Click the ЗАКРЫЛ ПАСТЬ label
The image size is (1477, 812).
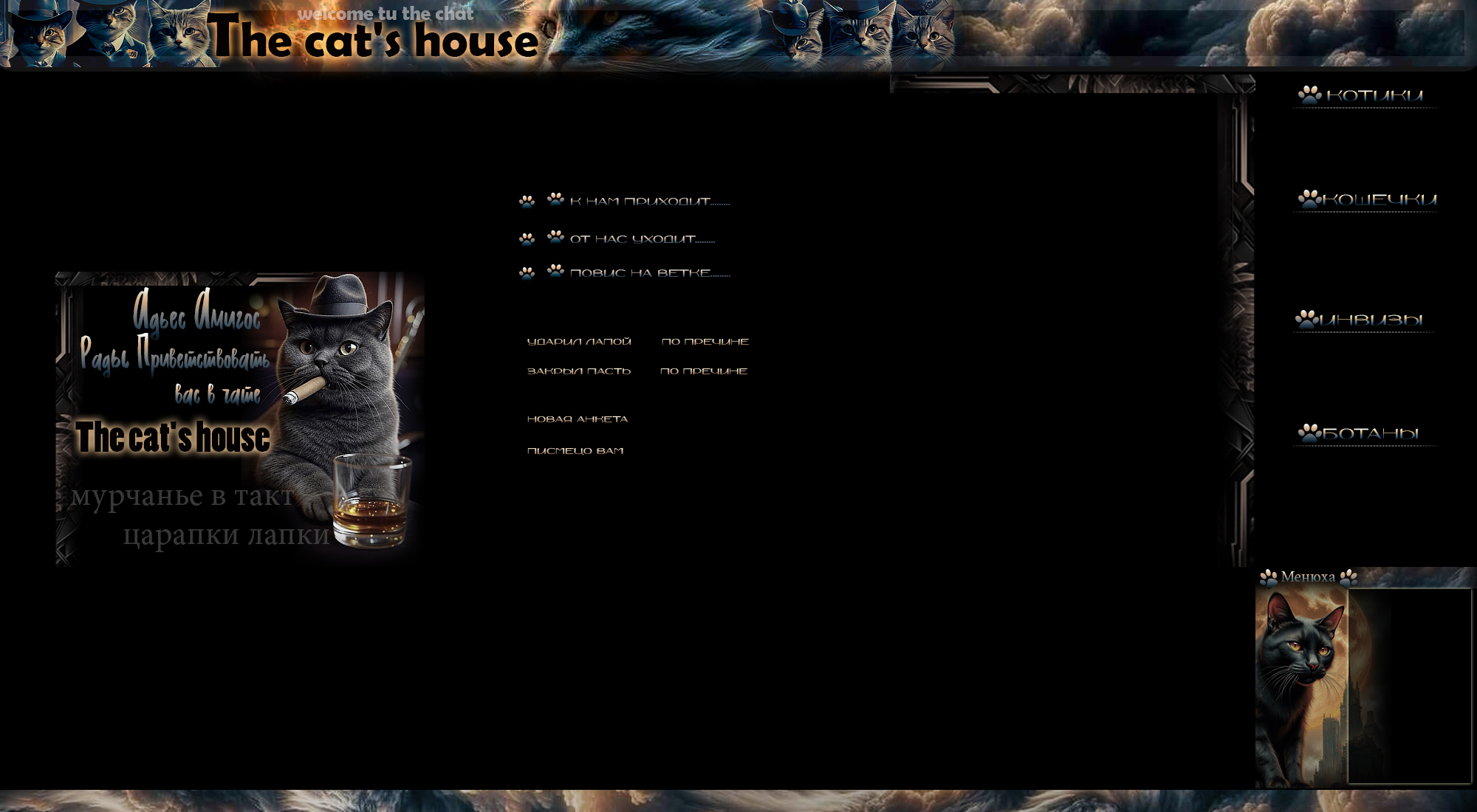pos(579,371)
